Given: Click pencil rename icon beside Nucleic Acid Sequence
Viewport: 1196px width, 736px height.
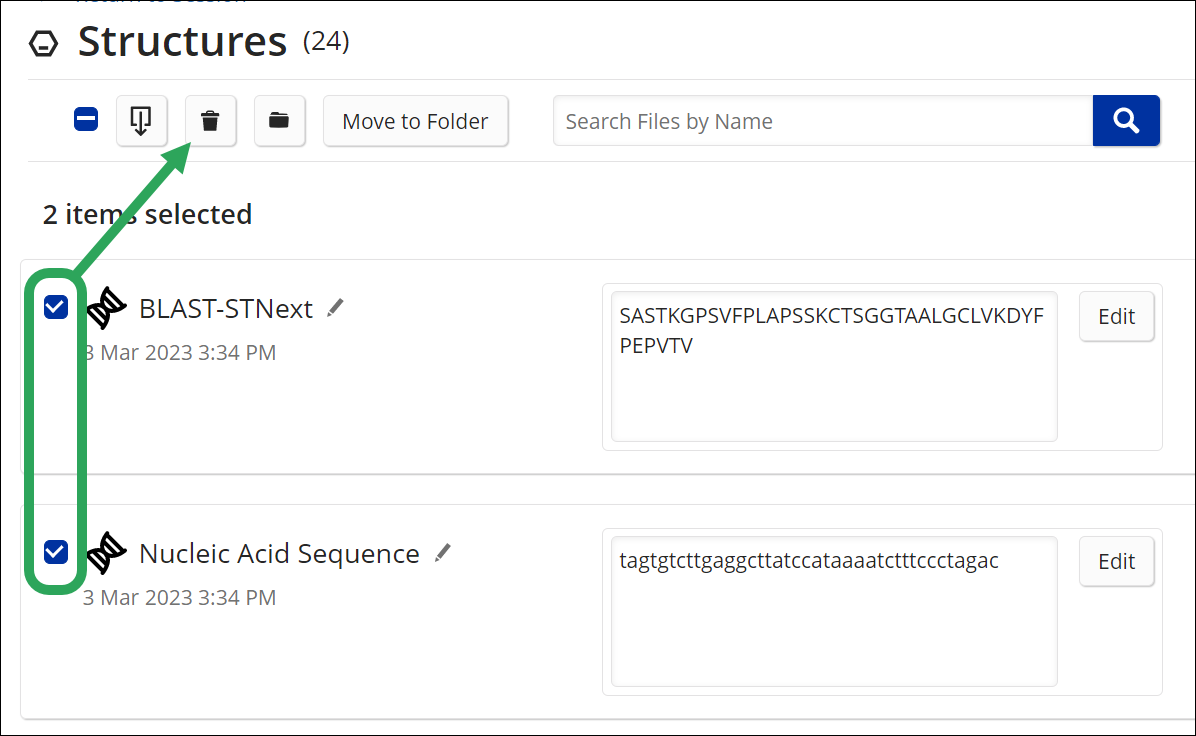Looking at the screenshot, I should (442, 553).
